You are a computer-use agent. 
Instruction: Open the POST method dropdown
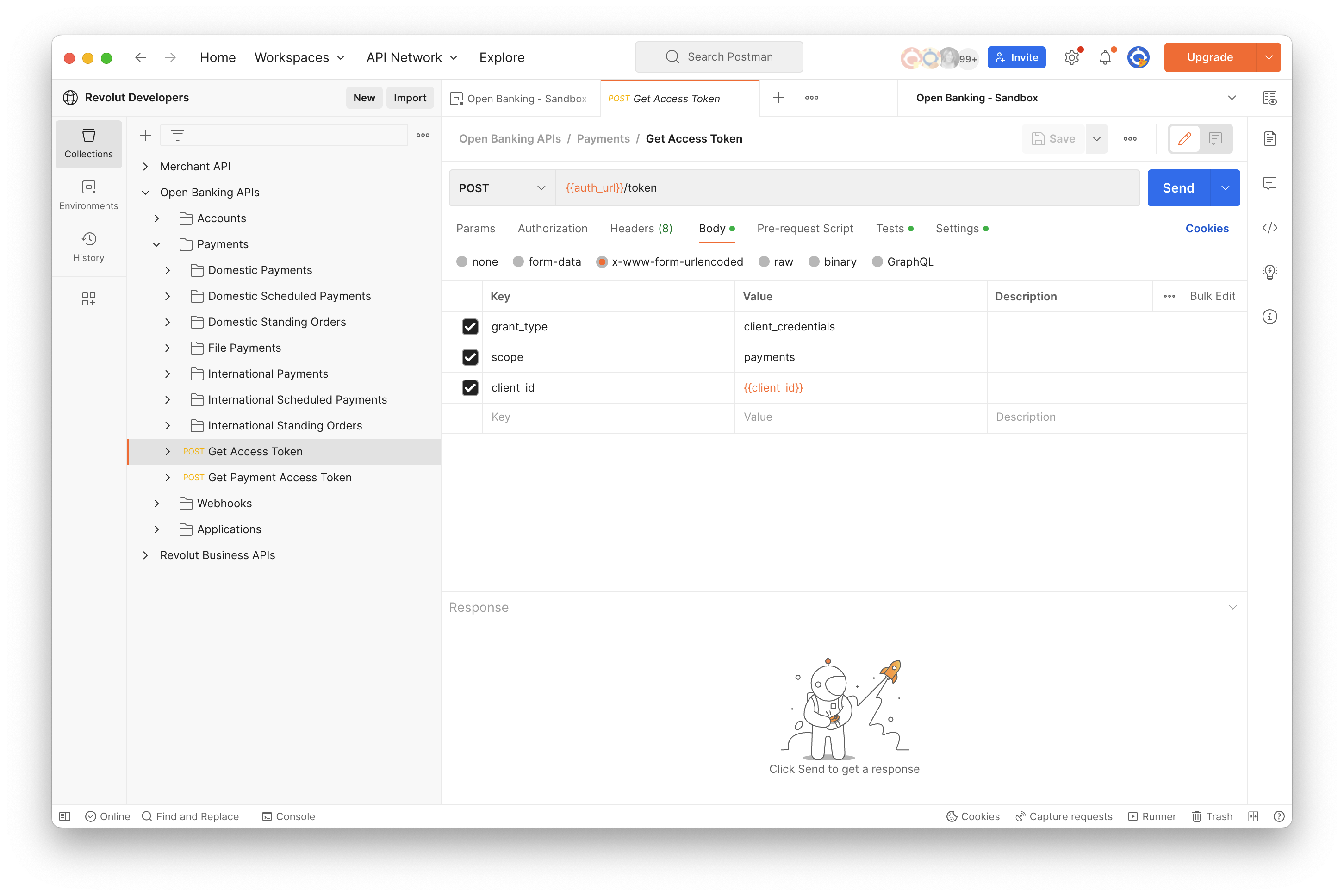(502, 188)
